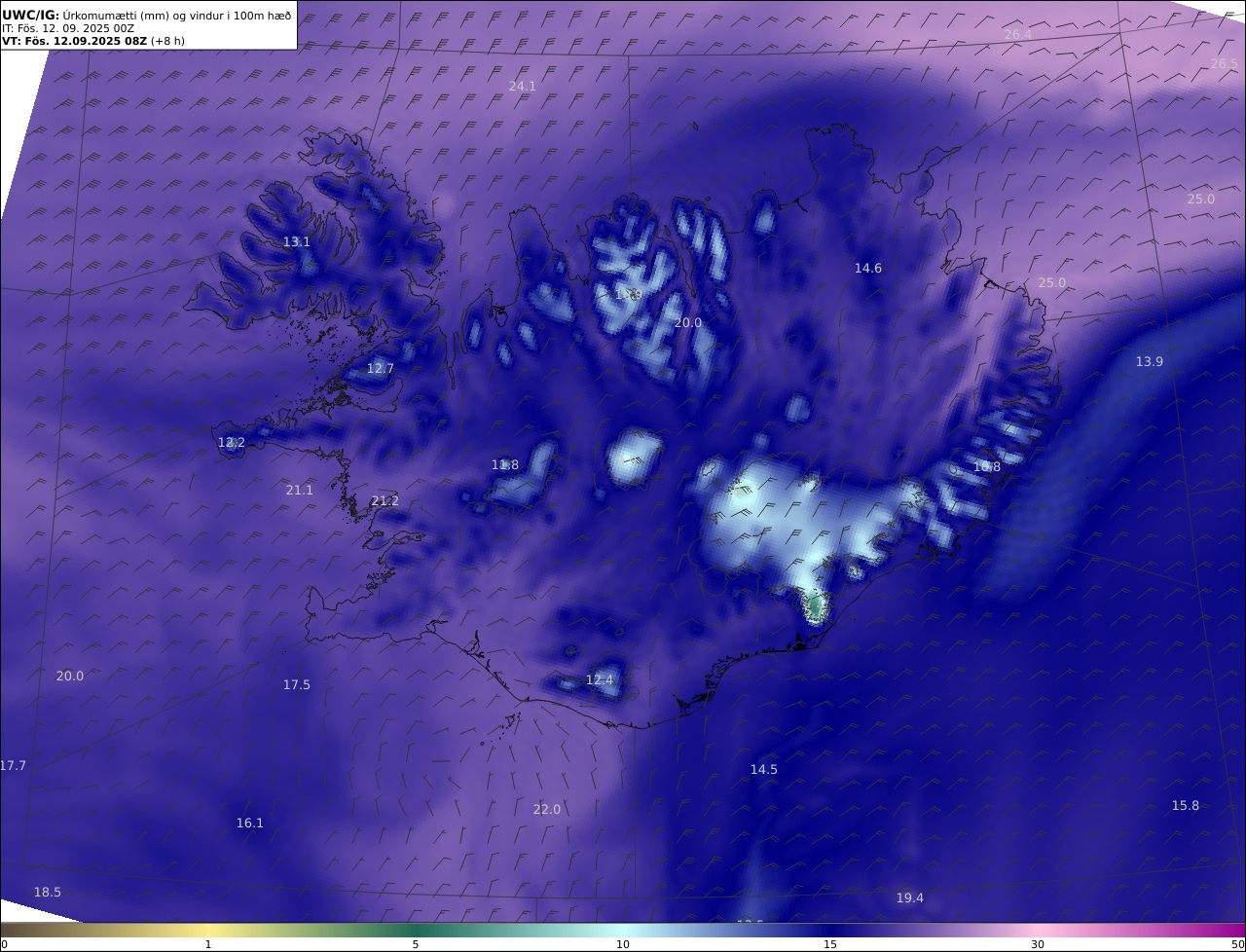Screen dimensions: 1246x952
Task: Click the colorbar tick labeled 10
Action: point(623,944)
